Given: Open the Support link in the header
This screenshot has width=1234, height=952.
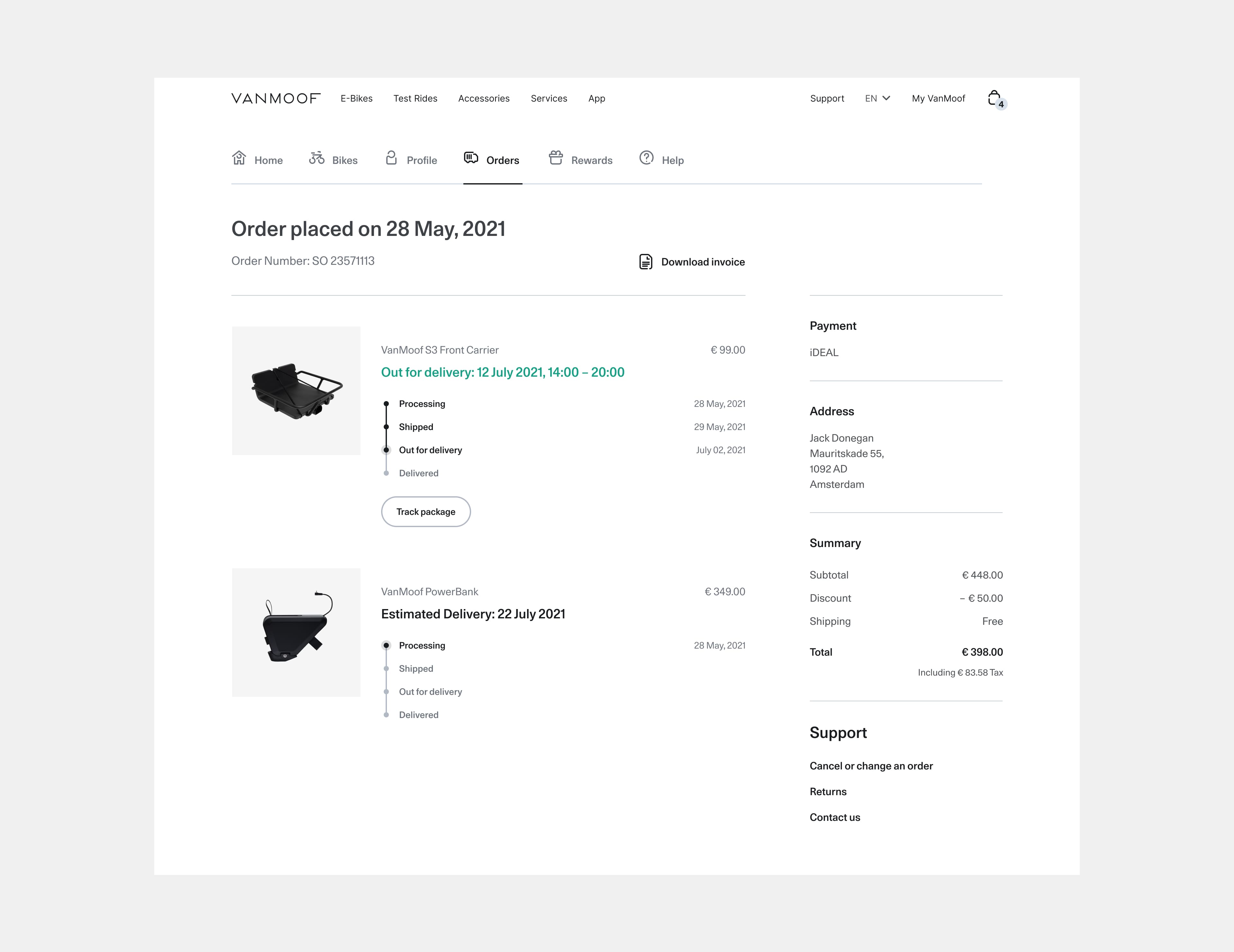Looking at the screenshot, I should (827, 98).
